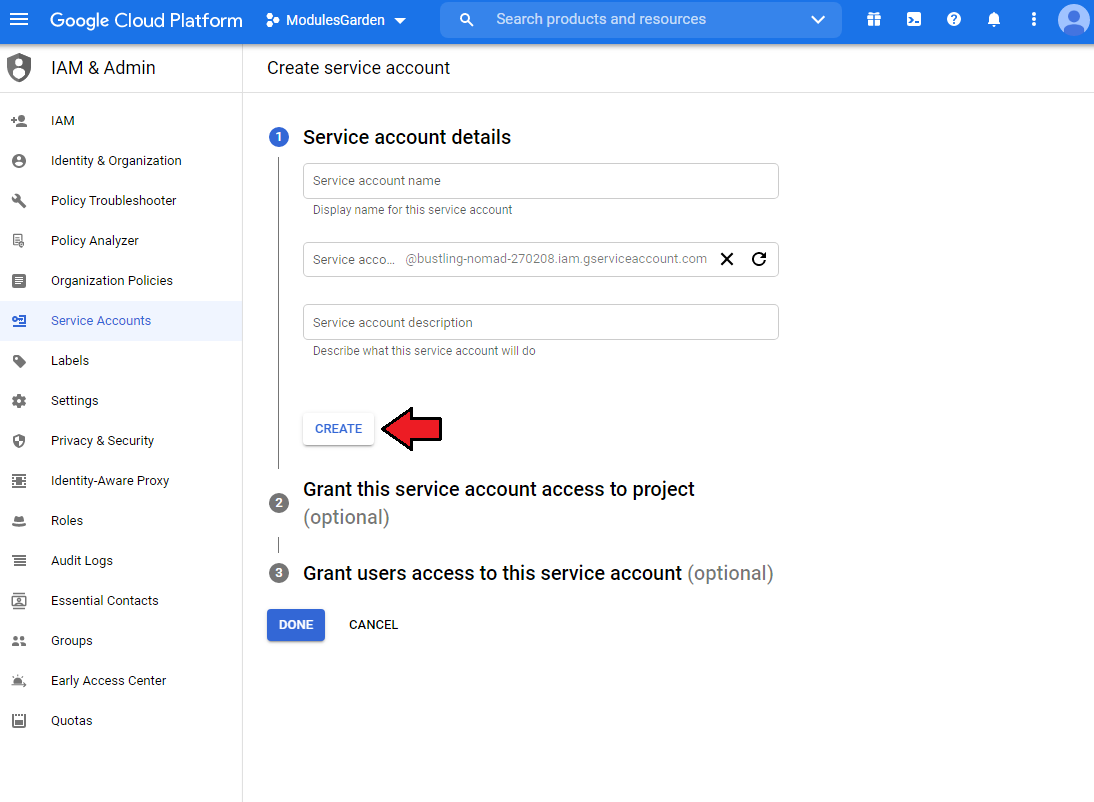Image resolution: width=1094 pixels, height=802 pixels.
Task: Click the Settings gear icon
Action: point(19,401)
